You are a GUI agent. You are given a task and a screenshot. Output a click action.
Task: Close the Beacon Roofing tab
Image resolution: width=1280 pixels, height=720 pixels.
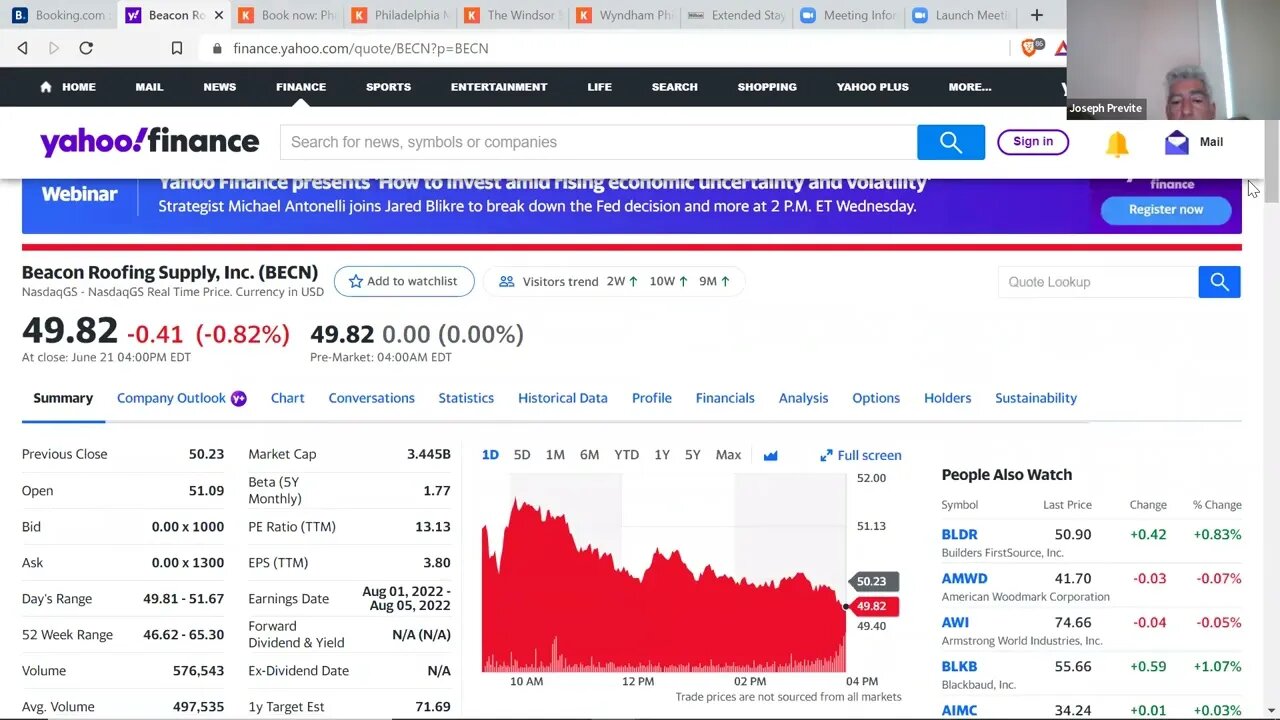(x=219, y=15)
